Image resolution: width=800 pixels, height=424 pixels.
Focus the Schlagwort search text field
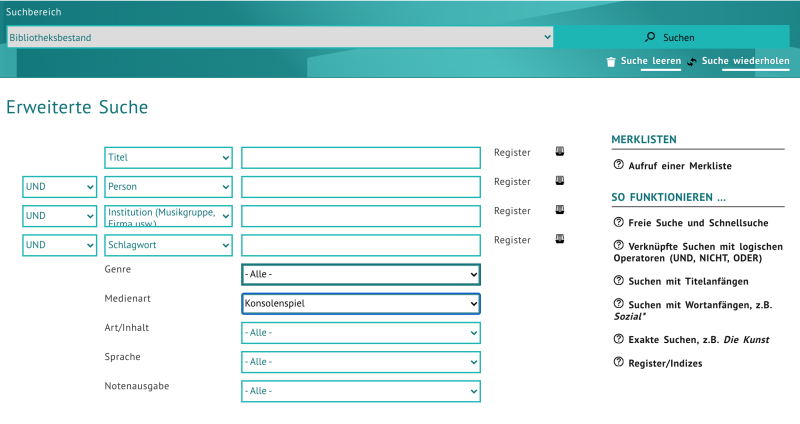pyautogui.click(x=360, y=245)
